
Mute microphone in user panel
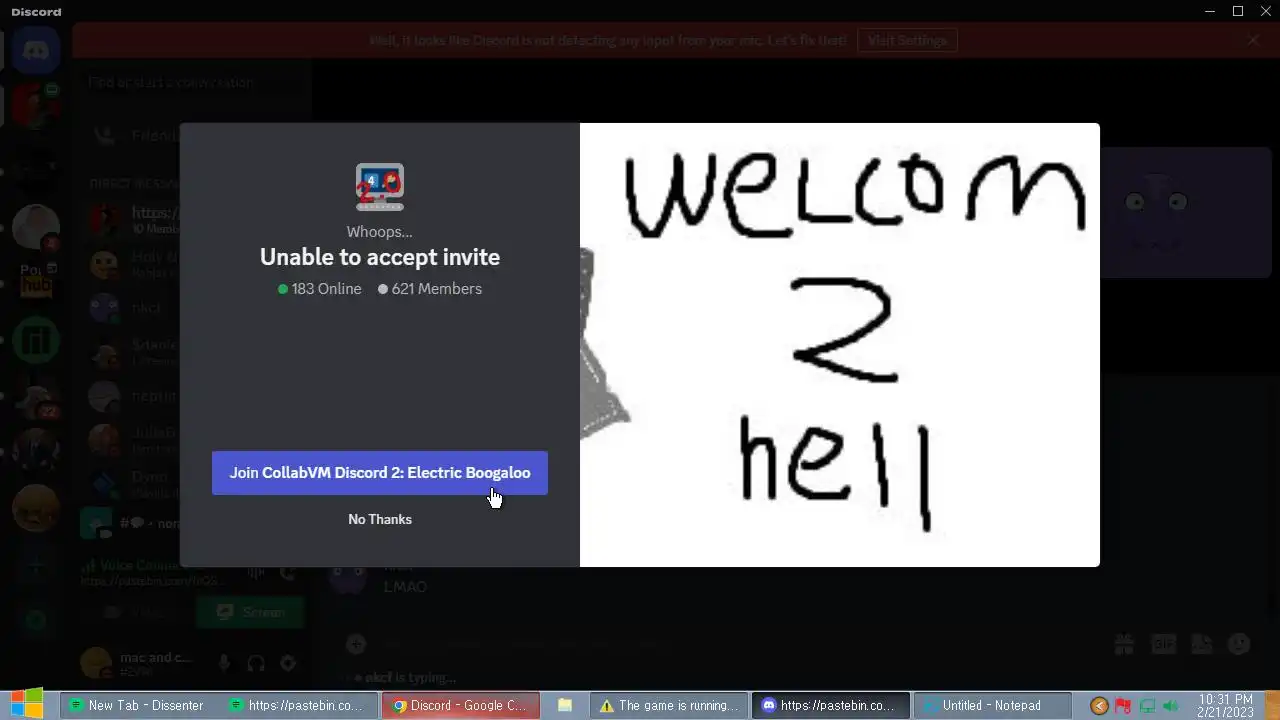coord(224,663)
